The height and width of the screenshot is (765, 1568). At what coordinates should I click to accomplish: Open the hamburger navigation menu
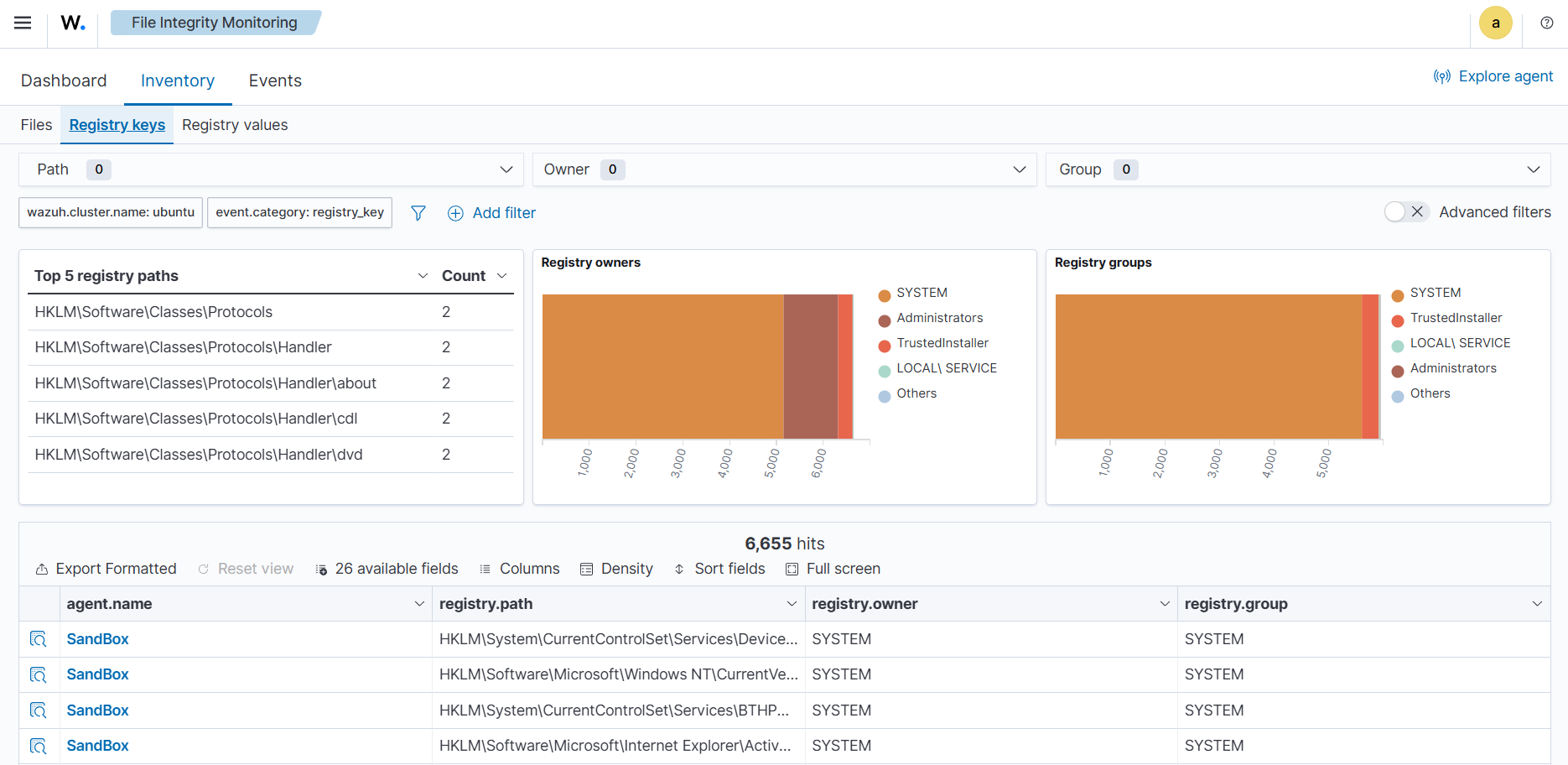tap(23, 23)
